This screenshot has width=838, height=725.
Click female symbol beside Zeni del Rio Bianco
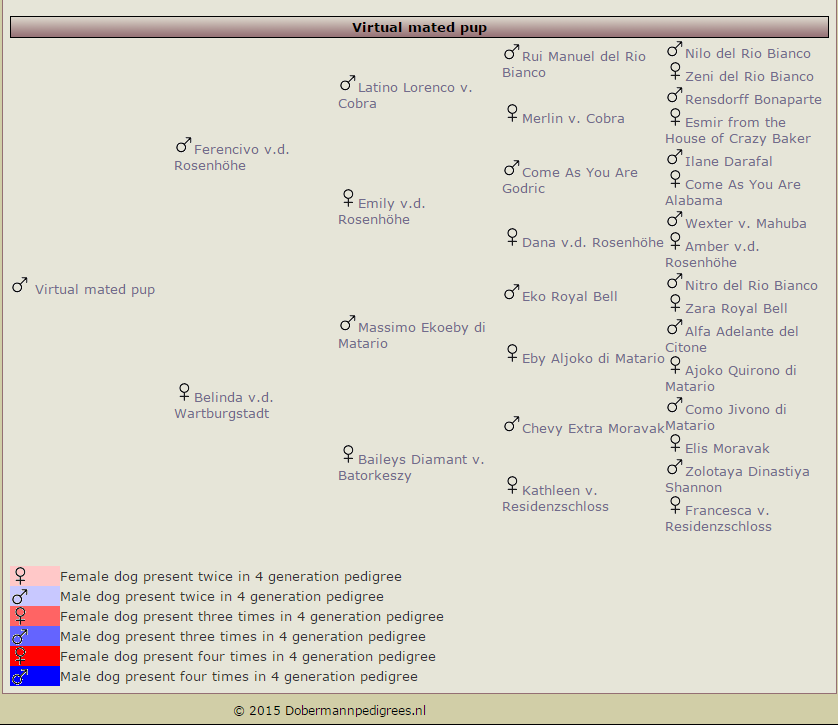675,71
